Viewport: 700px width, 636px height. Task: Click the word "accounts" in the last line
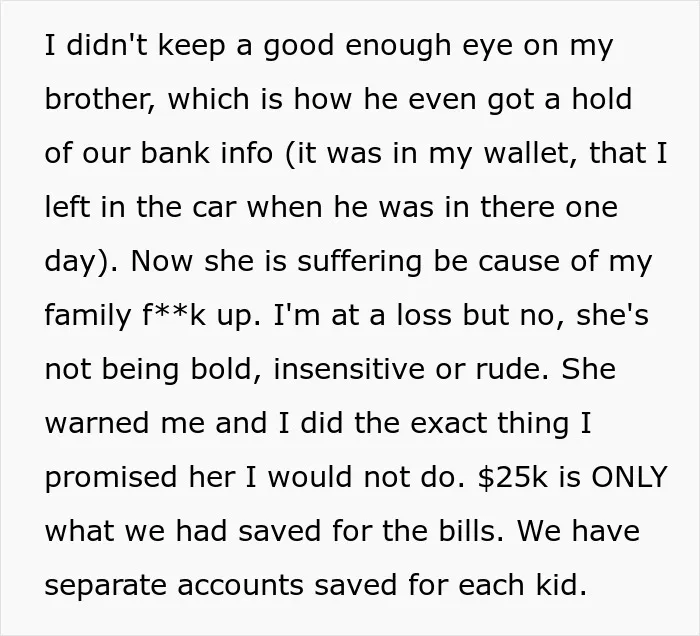click(241, 585)
